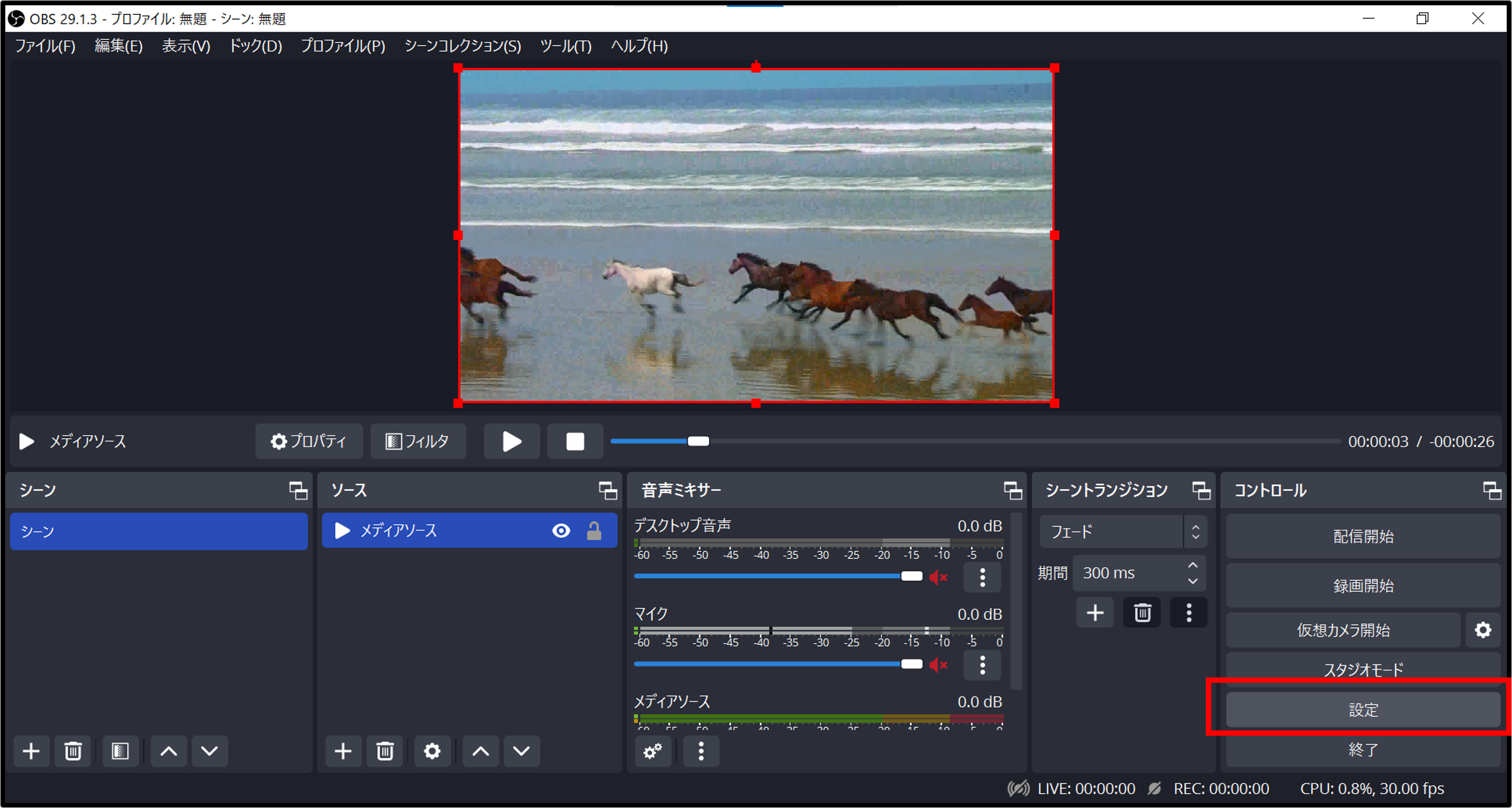Unmute the デスクトップ音声 speaker icon
The width and height of the screenshot is (1512, 808).
point(939,577)
